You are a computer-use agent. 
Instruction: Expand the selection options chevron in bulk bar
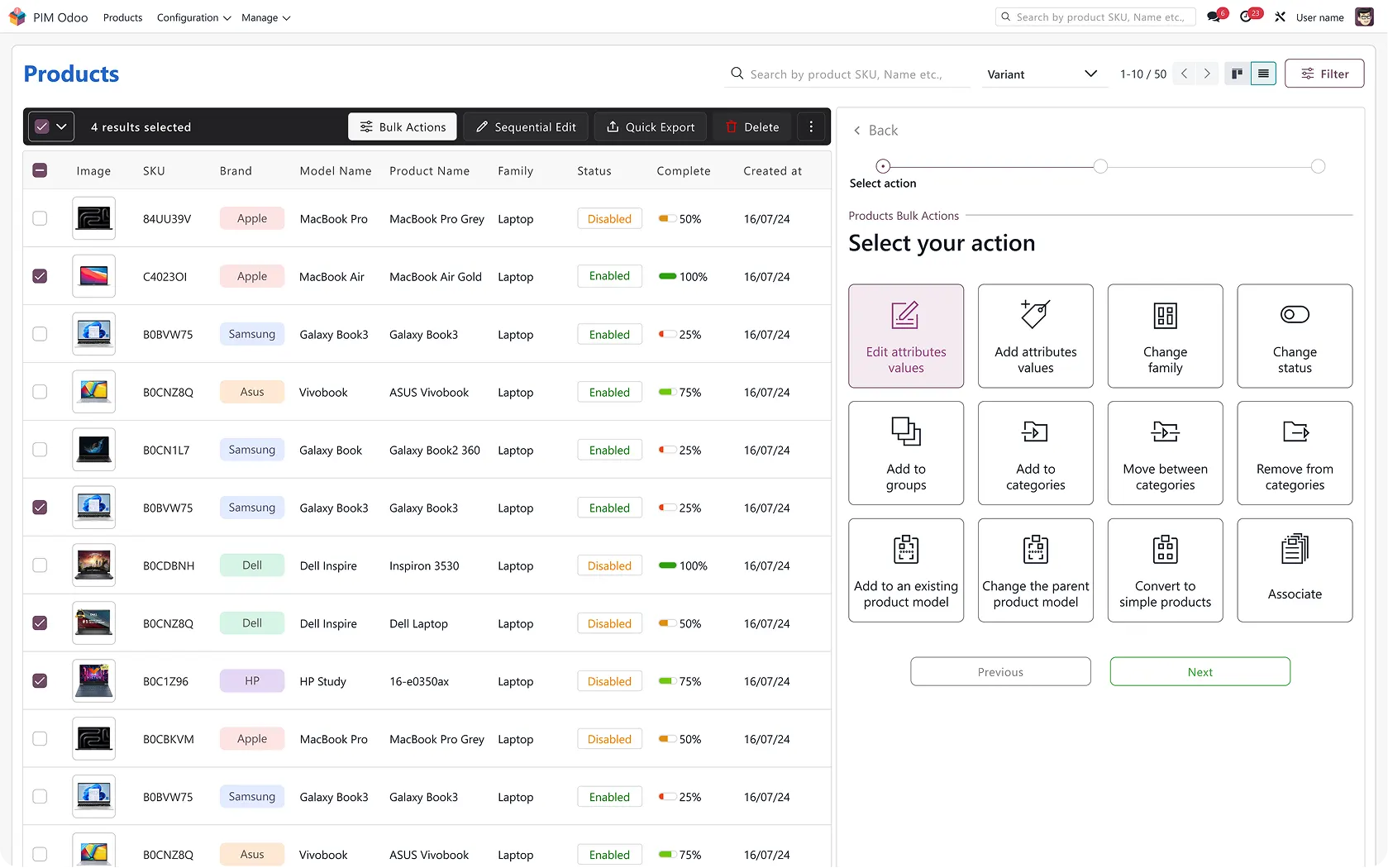(62, 126)
